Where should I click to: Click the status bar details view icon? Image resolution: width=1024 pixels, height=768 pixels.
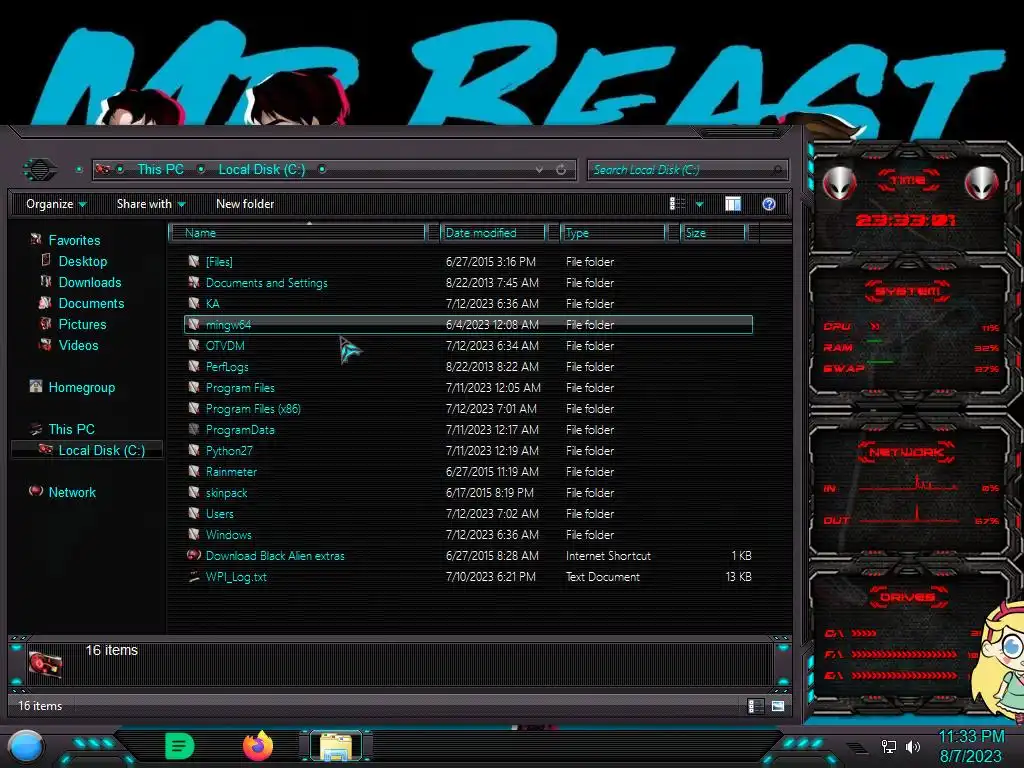pyautogui.click(x=755, y=706)
